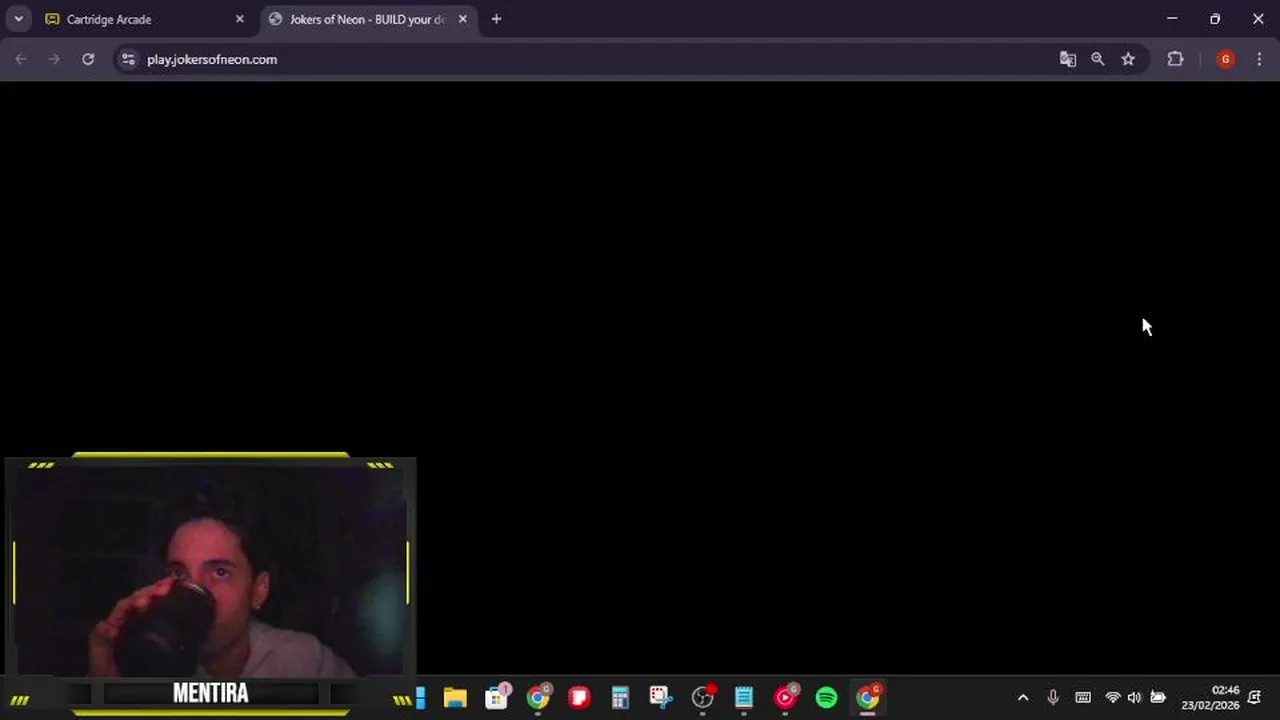Open the Chrome three-dot menu

(1259, 59)
